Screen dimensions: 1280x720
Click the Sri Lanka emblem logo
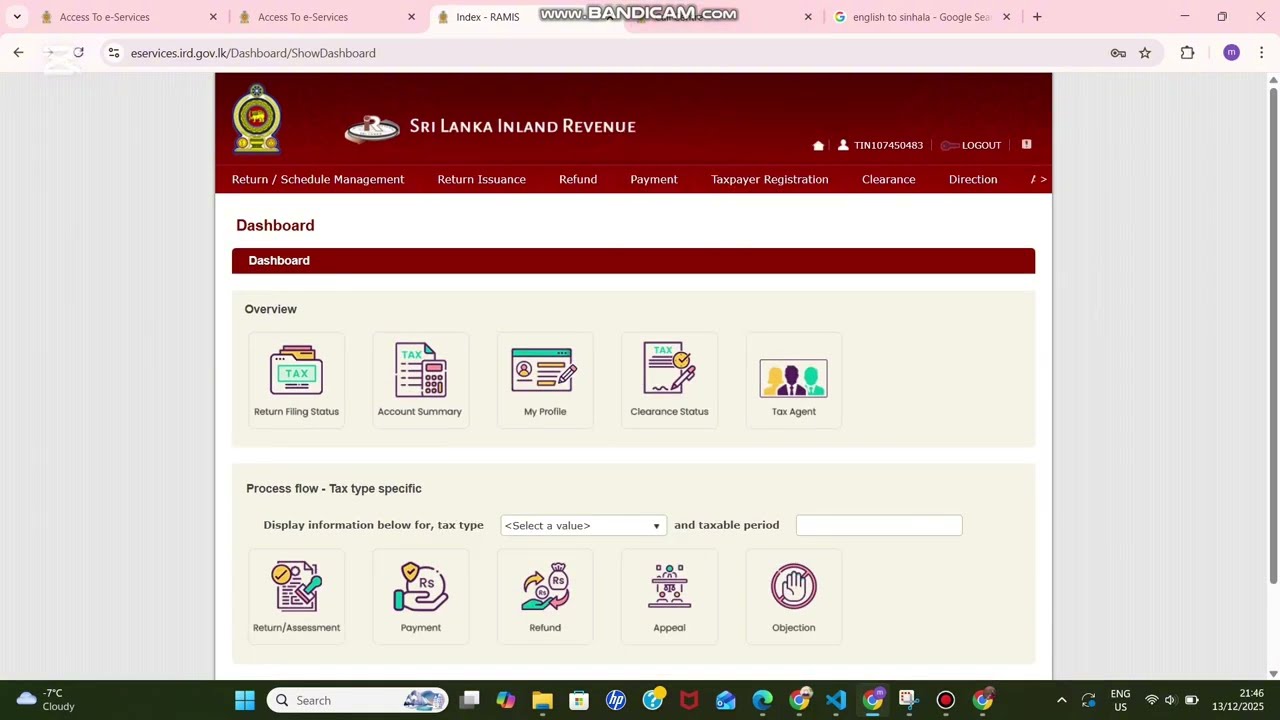(x=257, y=119)
